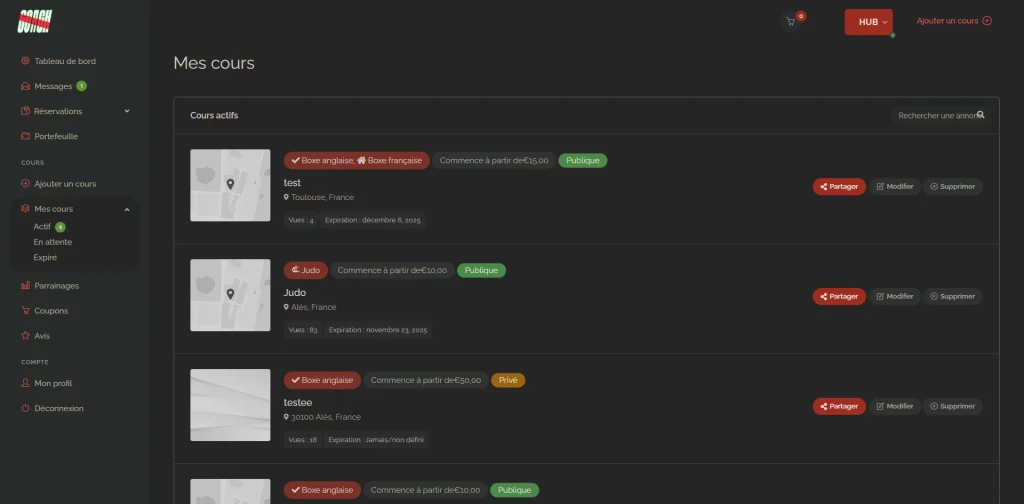Click the location pin next to Alès, France

[286, 307]
